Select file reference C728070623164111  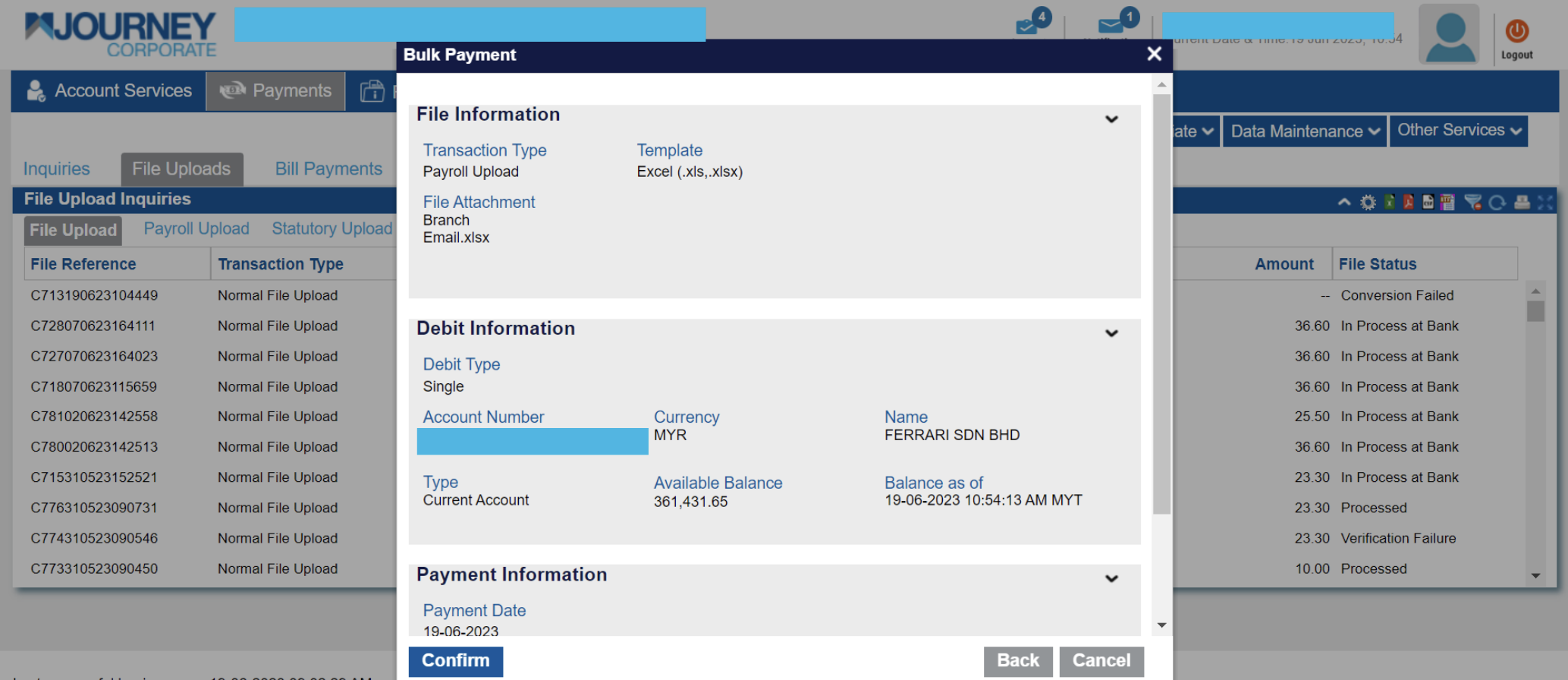click(x=93, y=326)
